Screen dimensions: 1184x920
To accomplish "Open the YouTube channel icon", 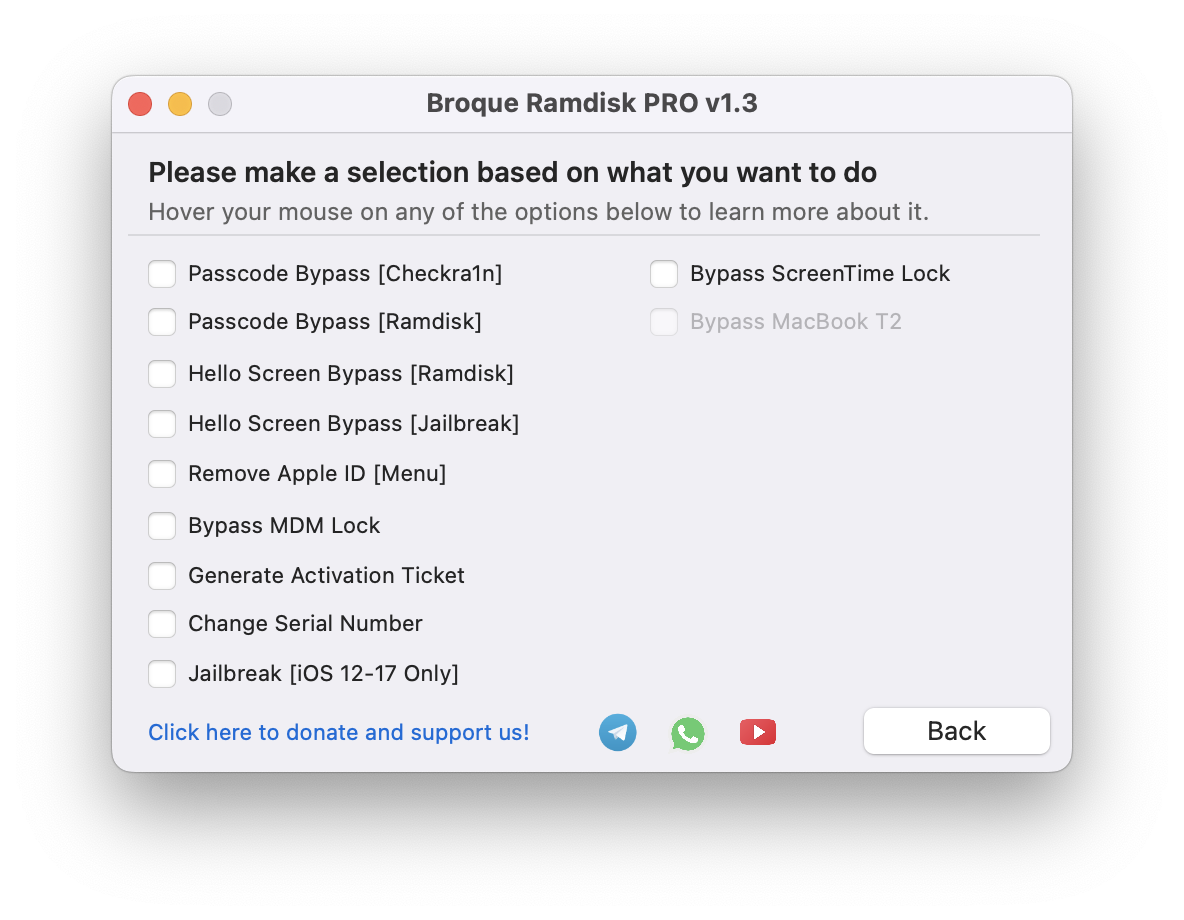I will click(758, 732).
